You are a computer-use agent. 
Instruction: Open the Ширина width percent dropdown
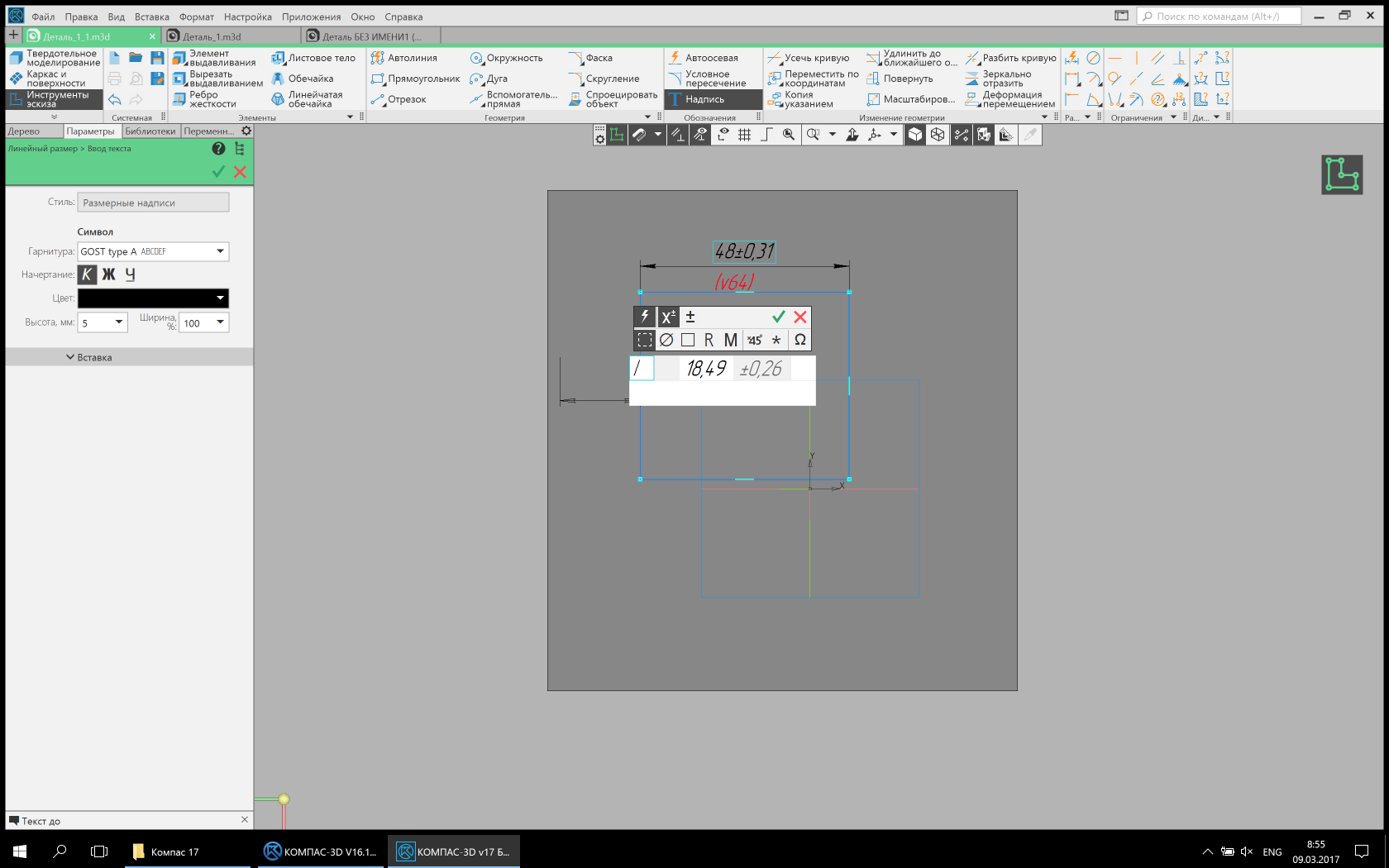pos(220,322)
